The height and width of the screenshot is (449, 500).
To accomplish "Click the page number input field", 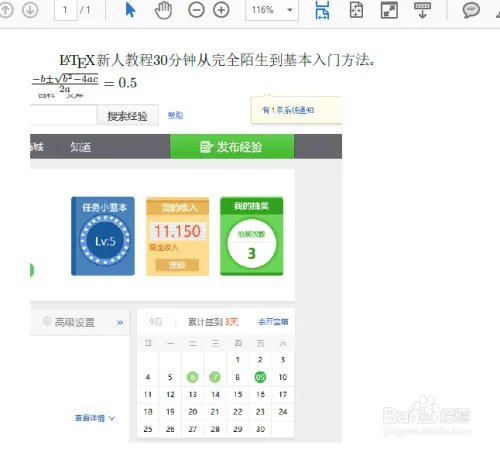I will coord(65,10).
